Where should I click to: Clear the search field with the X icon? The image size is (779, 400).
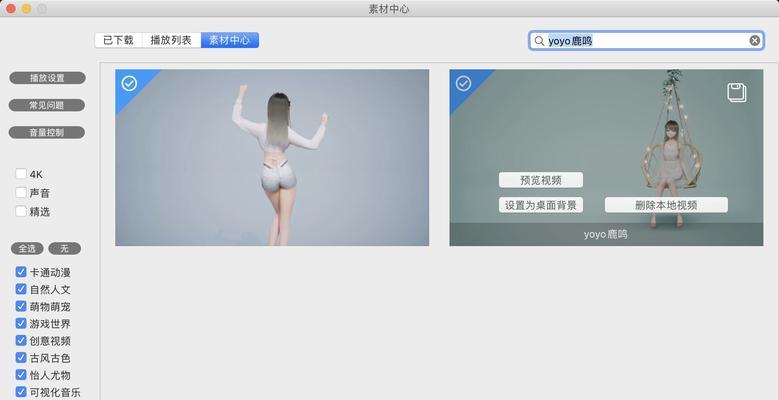755,41
